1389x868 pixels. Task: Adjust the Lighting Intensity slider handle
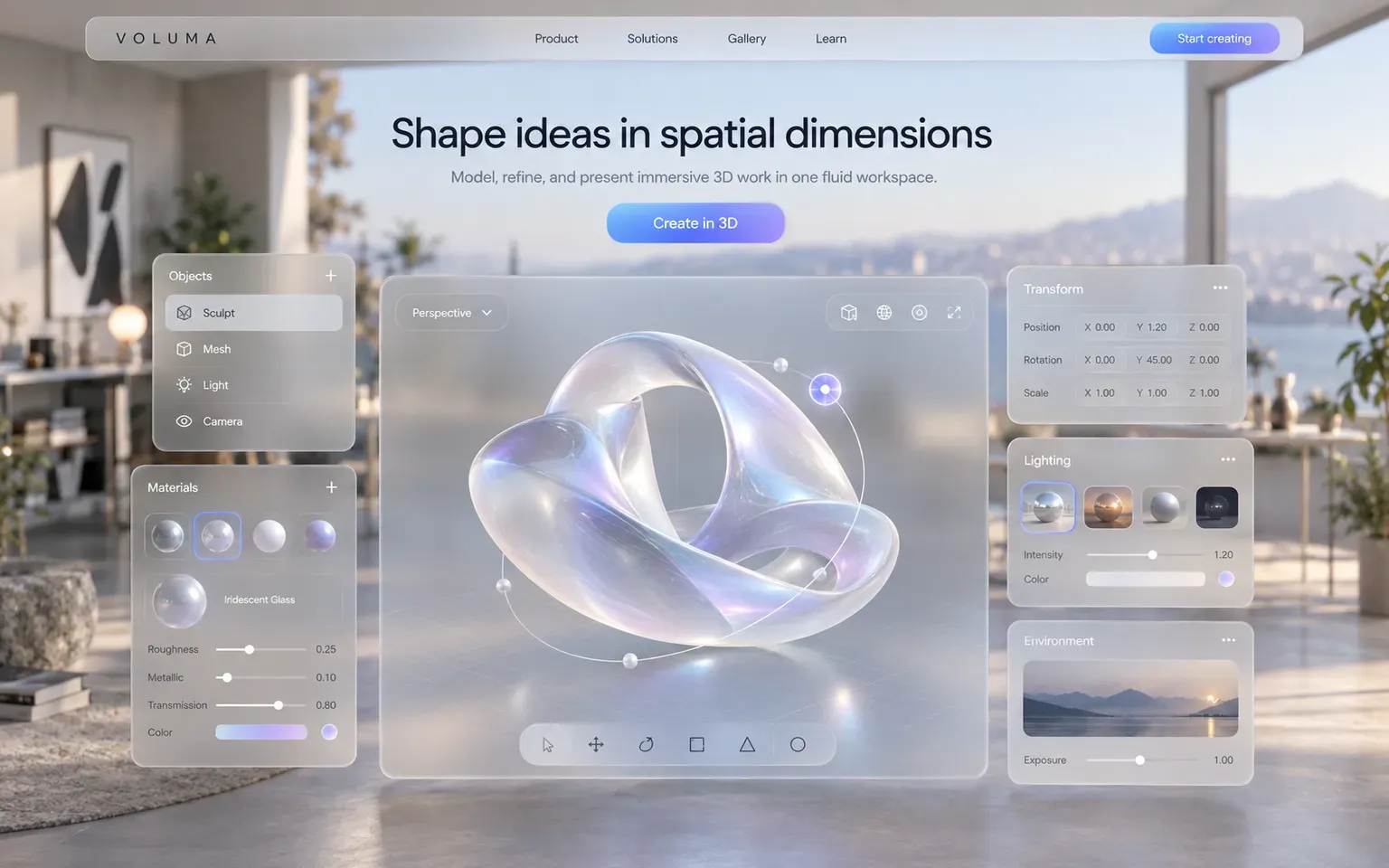click(x=1152, y=555)
